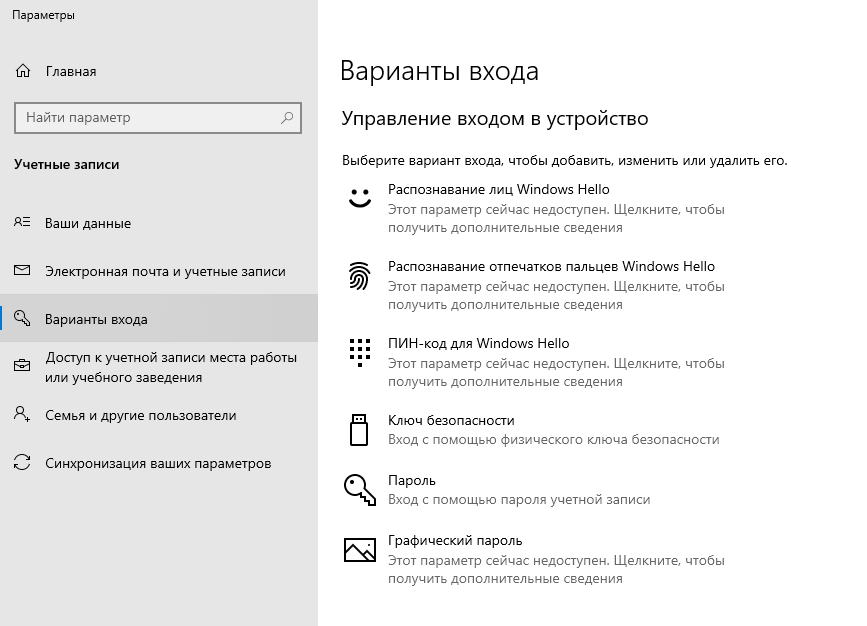Click the person-plus icon for family users
This screenshot has height=626, width=867.
pos(22,414)
